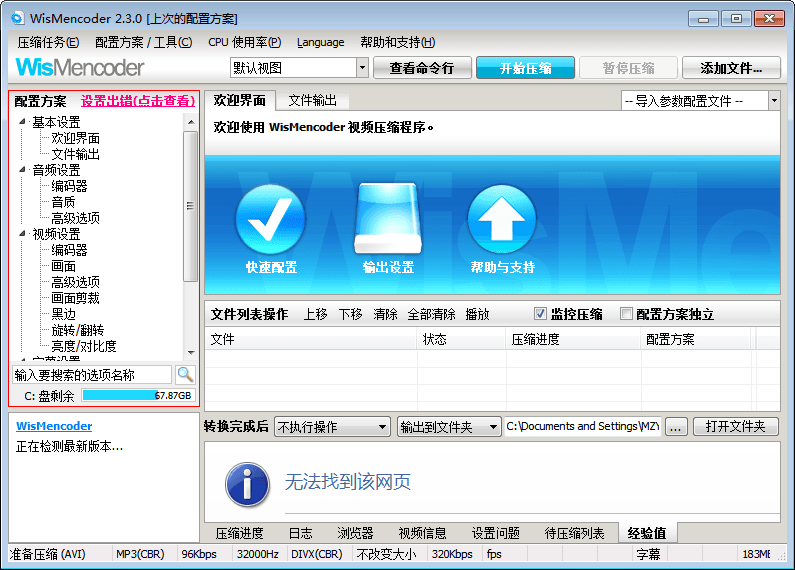
Task: Select 编码器 under 音频设置
Action: click(x=69, y=186)
